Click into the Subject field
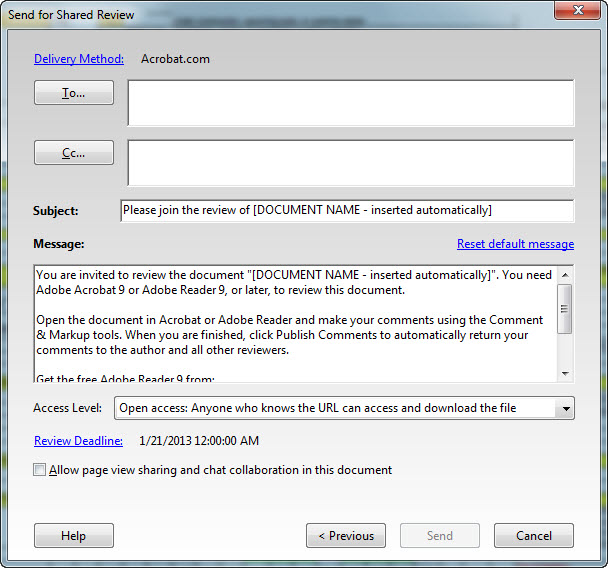Viewport: 608px width, 568px height. click(x=347, y=211)
